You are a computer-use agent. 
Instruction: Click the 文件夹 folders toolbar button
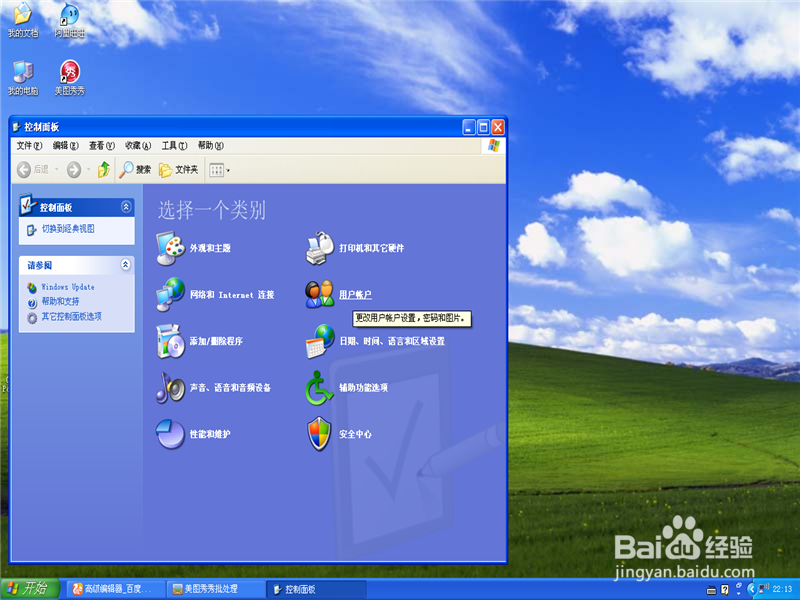pyautogui.click(x=178, y=169)
